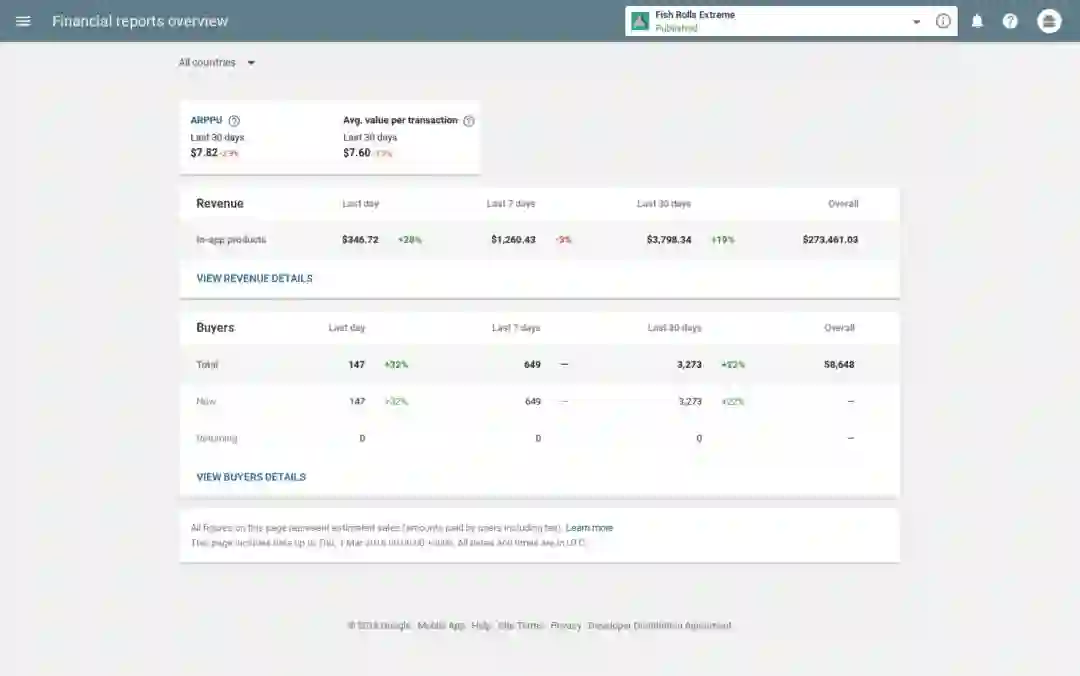Open the Help footer link
This screenshot has height=676, width=1080.
tap(481, 626)
